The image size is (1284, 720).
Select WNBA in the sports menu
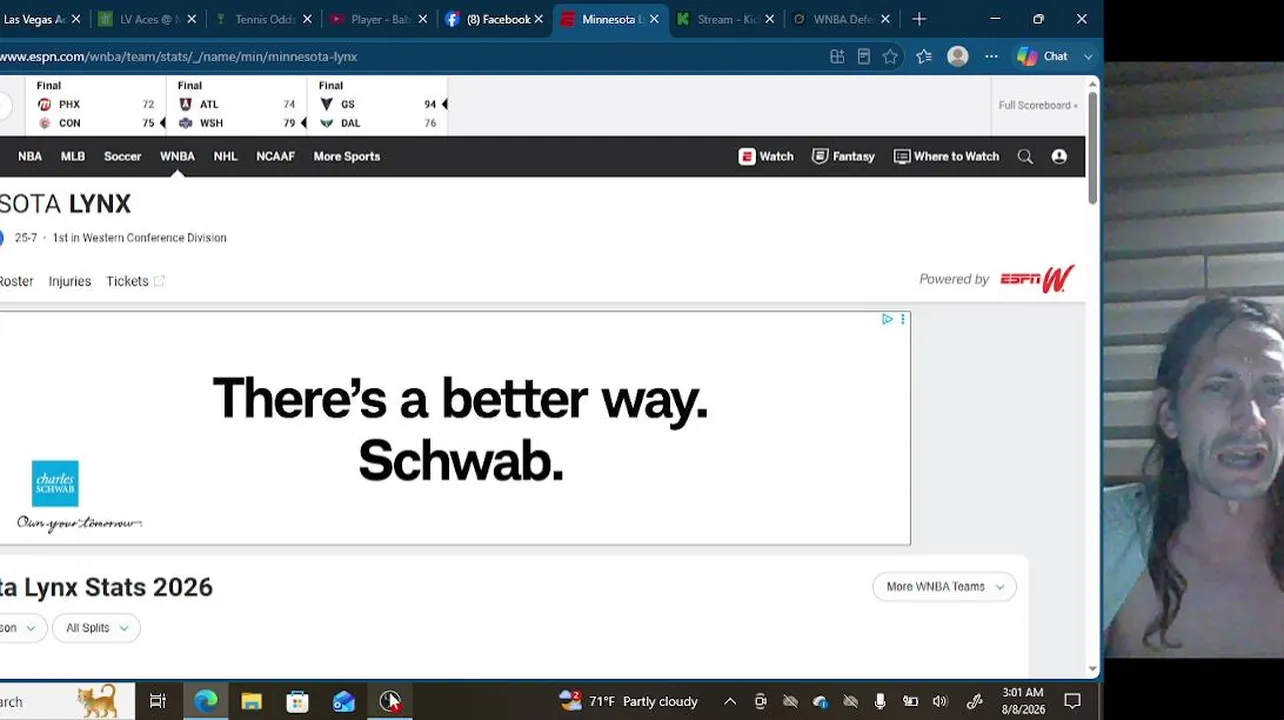click(x=177, y=156)
